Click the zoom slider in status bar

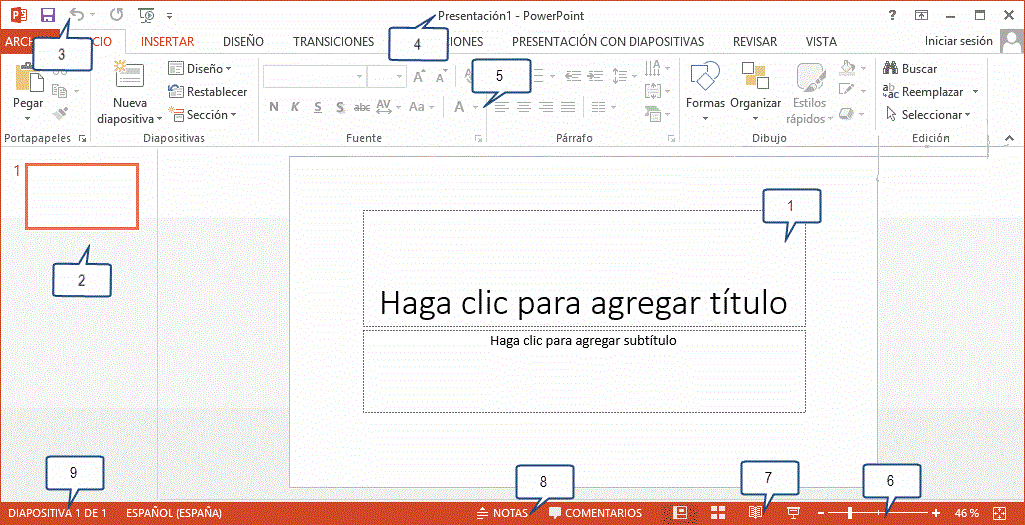click(851, 513)
